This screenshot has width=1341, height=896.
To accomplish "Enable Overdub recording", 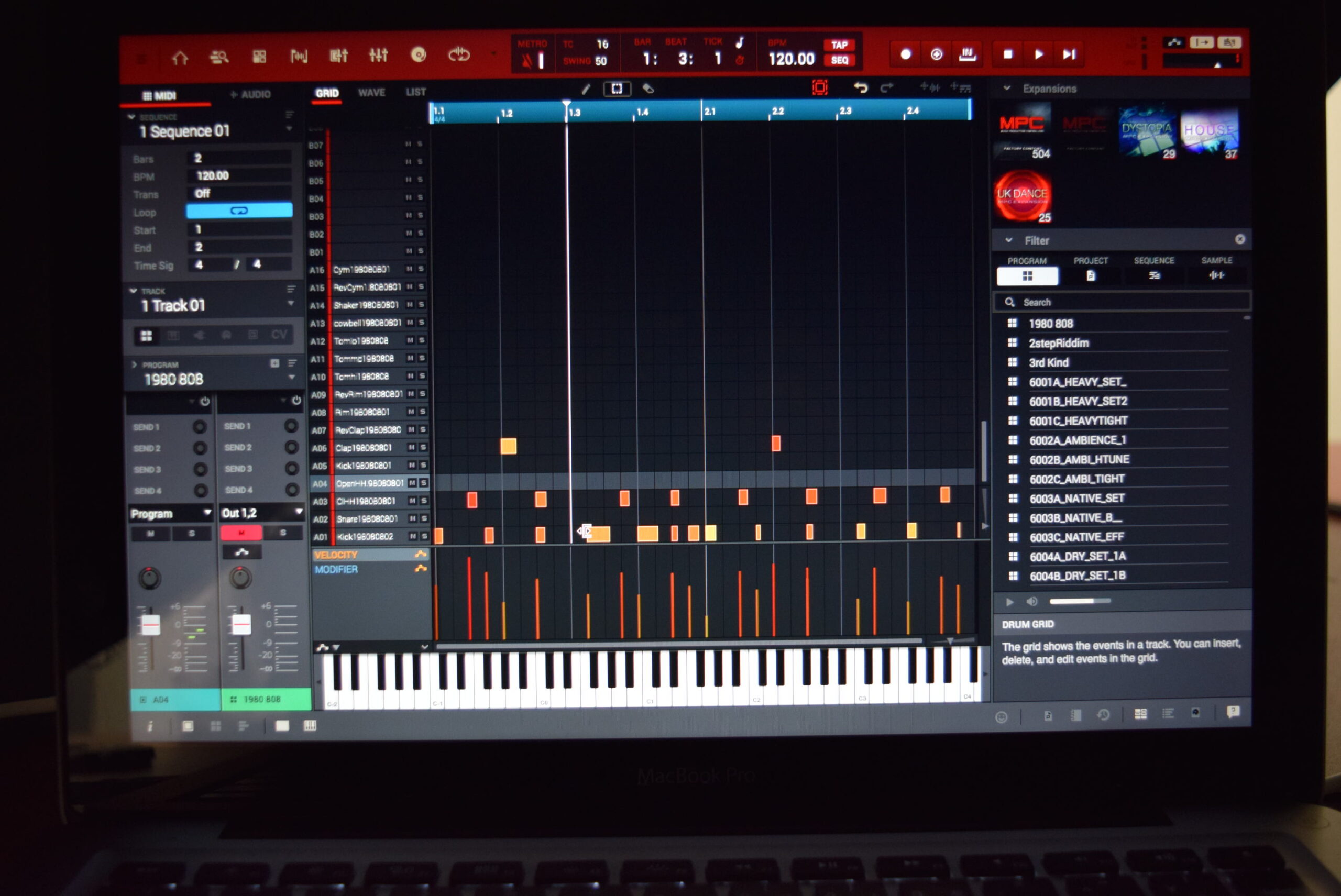I will 936,54.
